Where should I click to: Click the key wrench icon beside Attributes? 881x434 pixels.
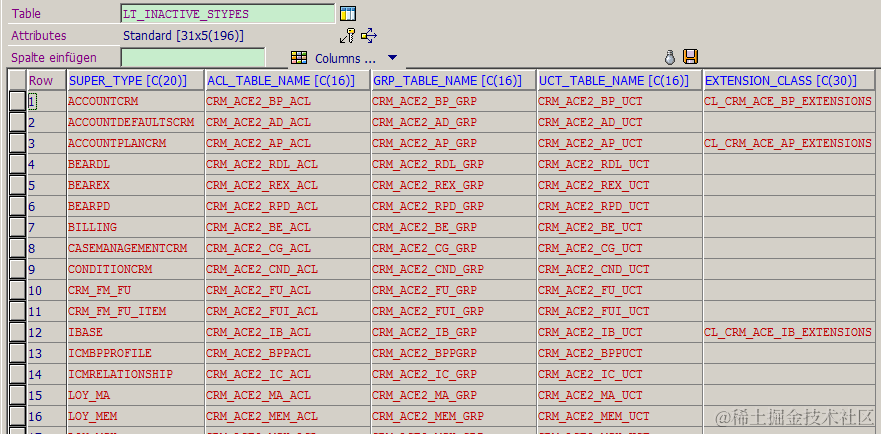347,36
